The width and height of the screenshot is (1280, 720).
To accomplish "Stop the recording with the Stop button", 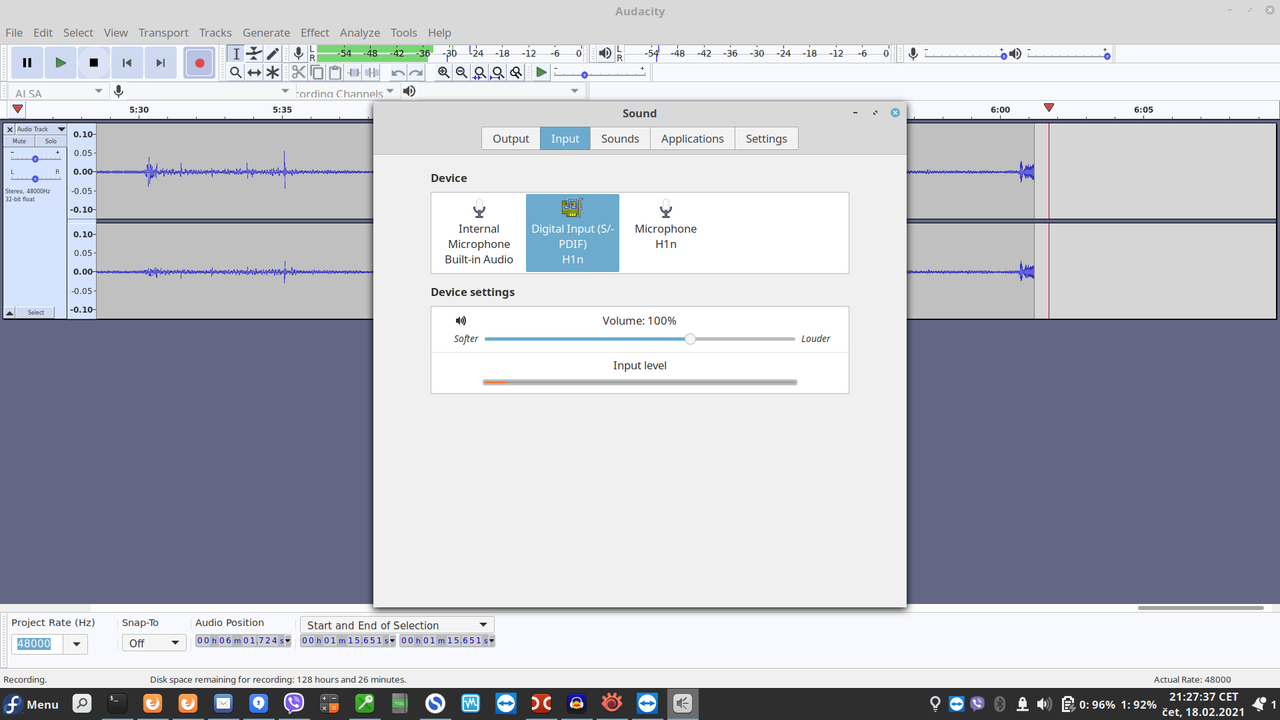I will [x=94, y=63].
